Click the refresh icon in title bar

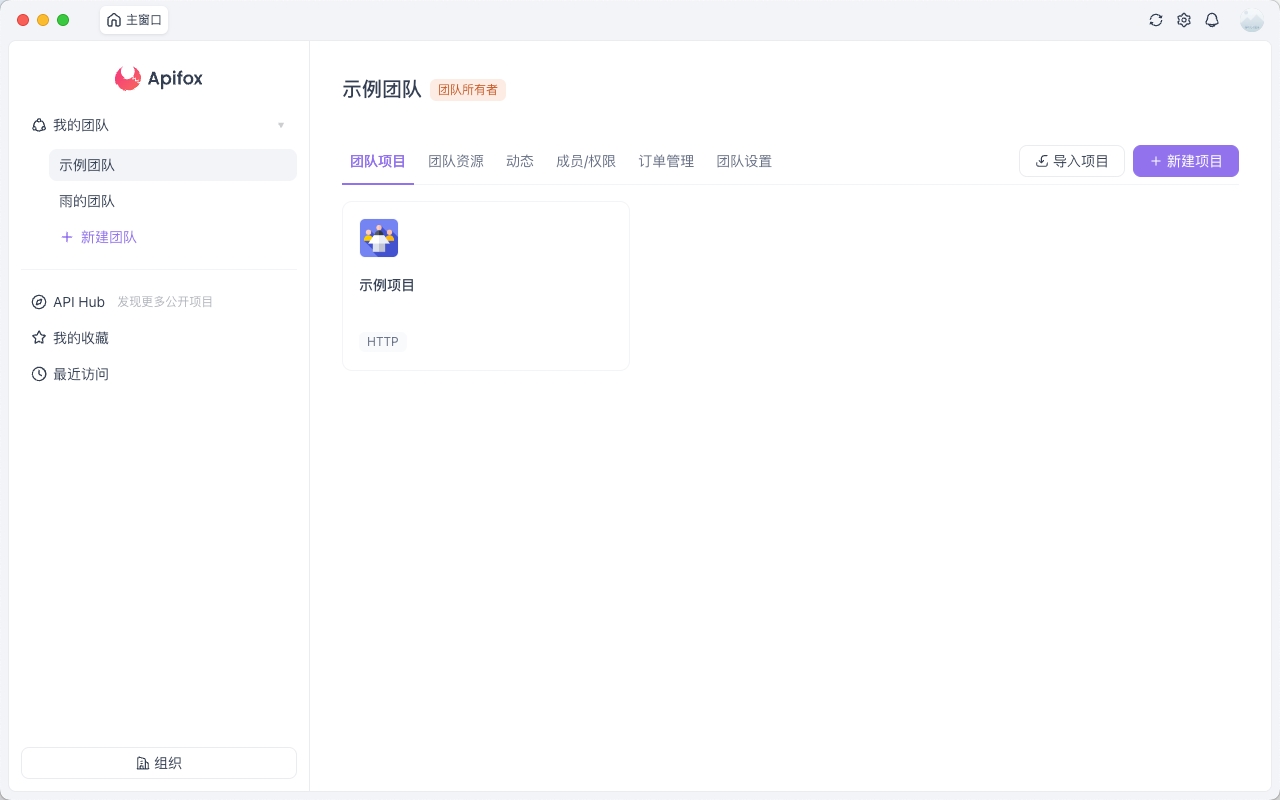1156,20
